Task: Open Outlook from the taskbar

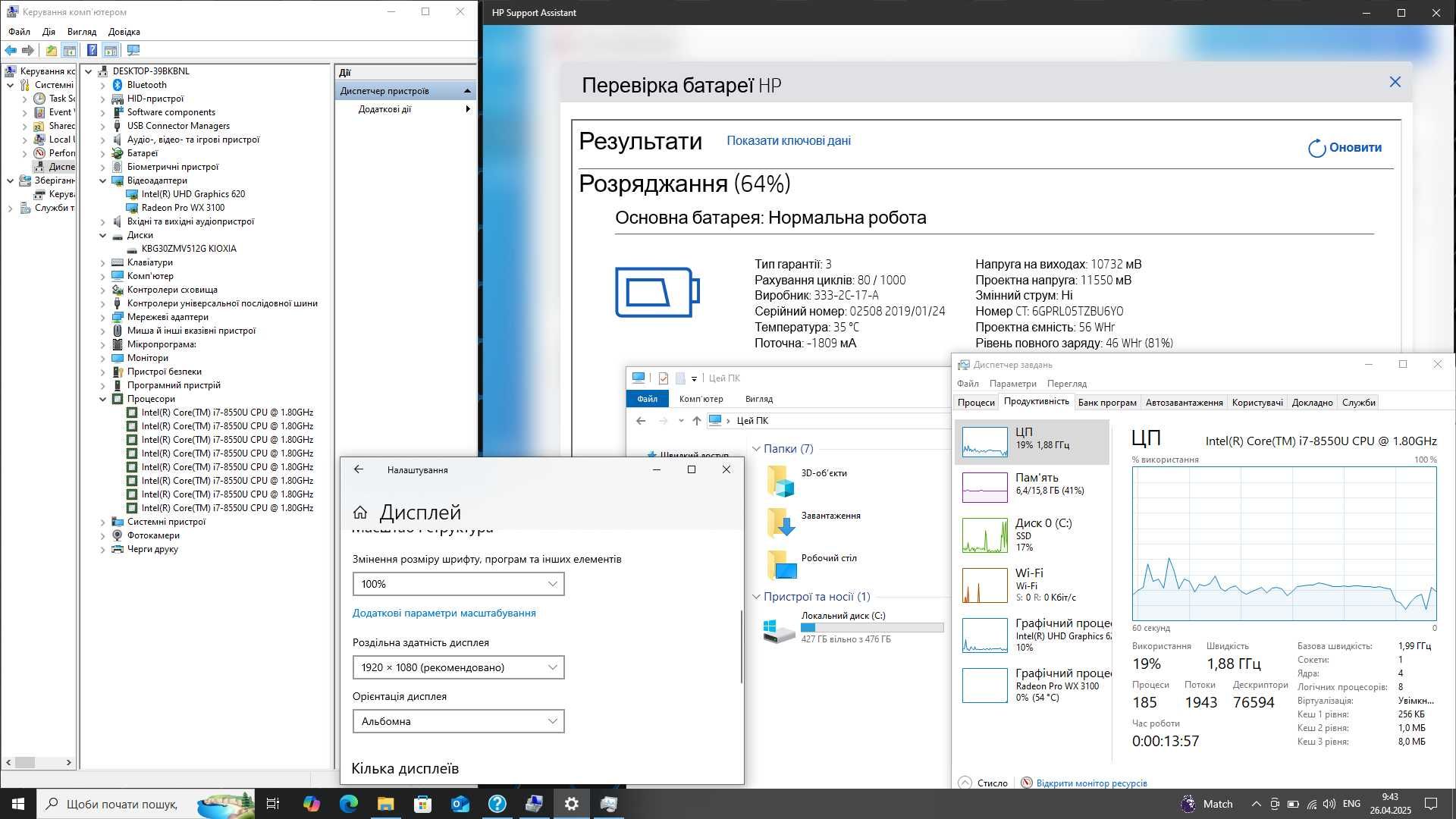Action: 460,804
